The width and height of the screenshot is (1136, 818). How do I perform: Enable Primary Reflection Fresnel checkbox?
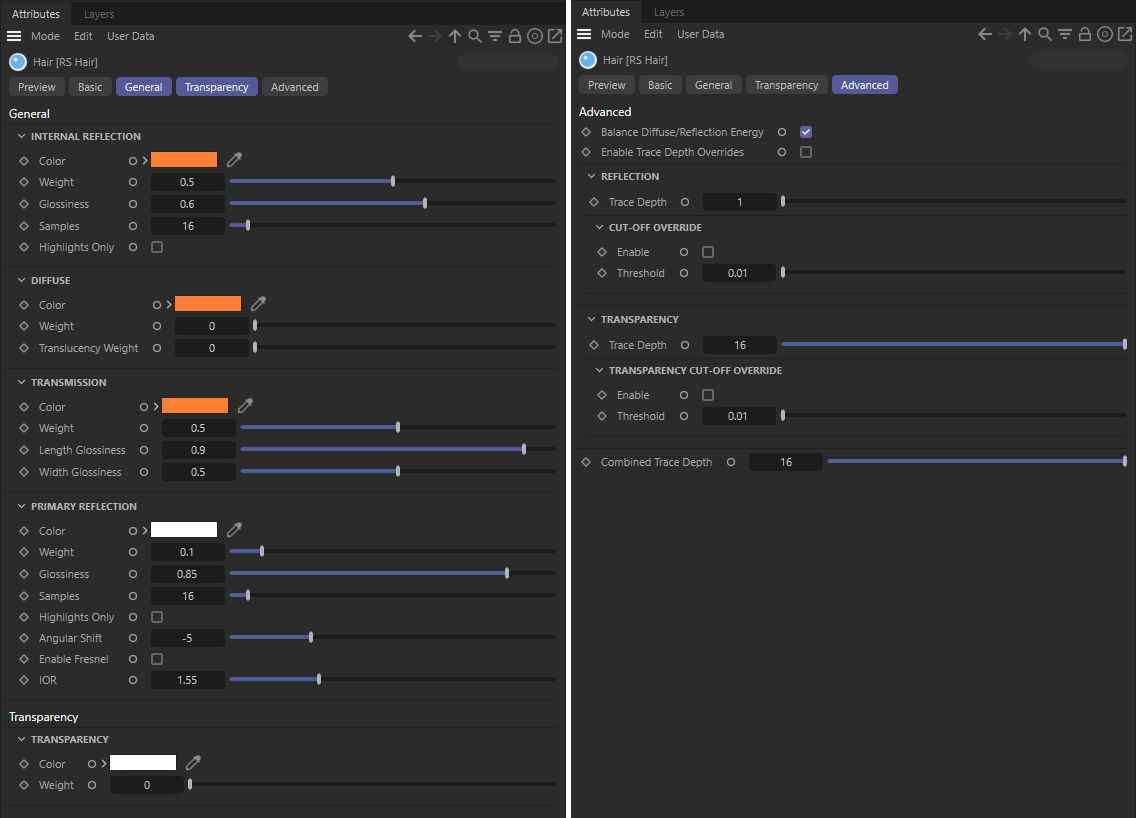click(157, 659)
